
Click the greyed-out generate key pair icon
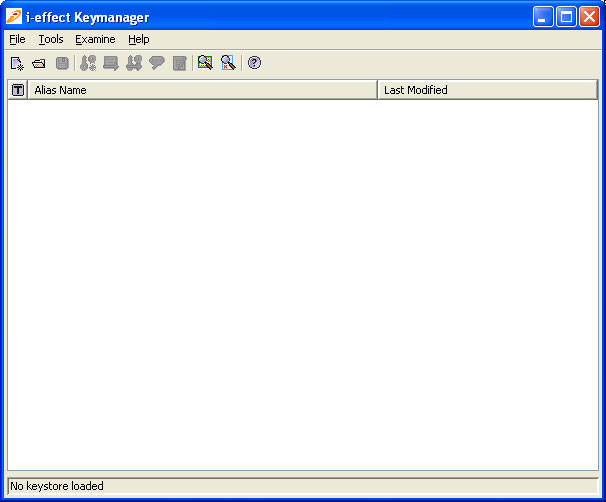tap(88, 63)
